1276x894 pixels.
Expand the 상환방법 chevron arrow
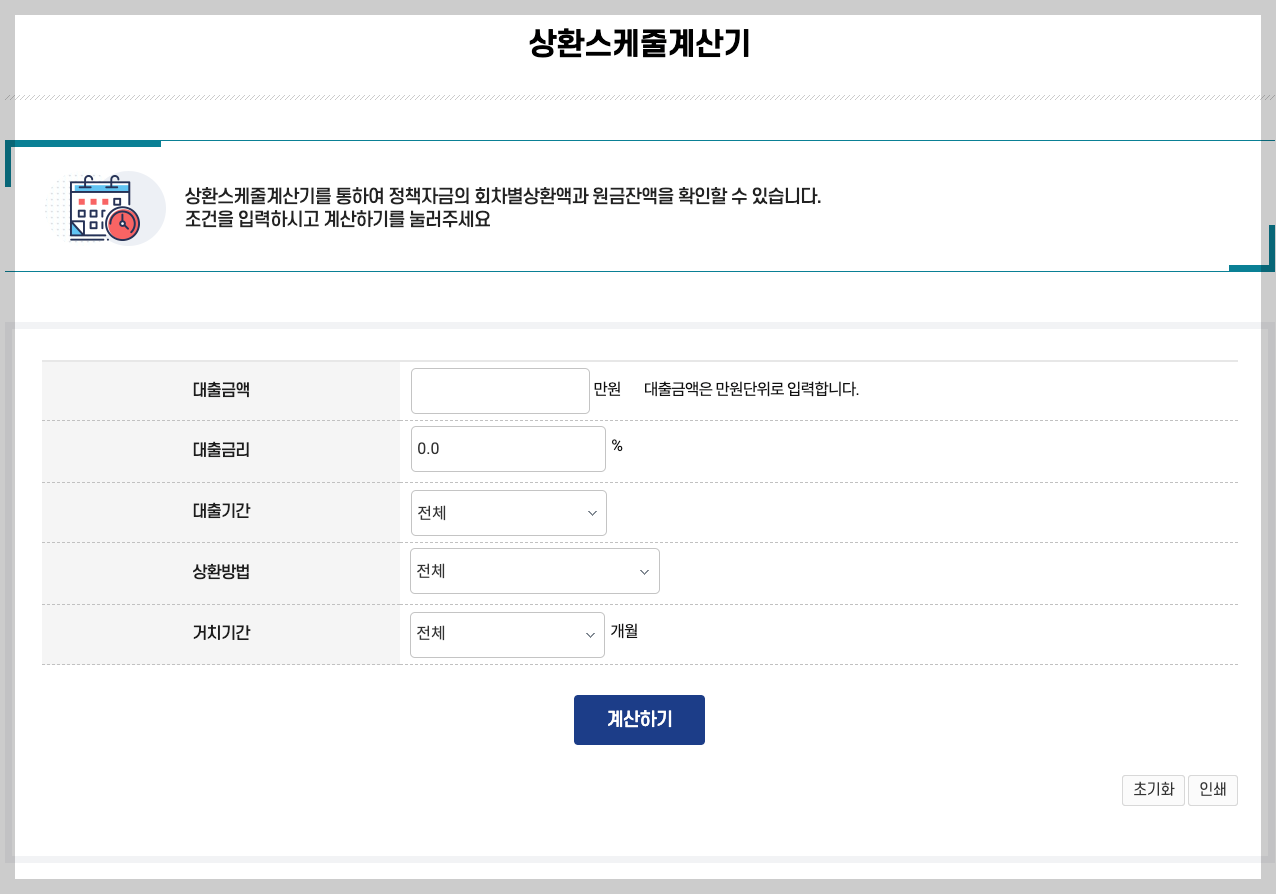click(x=645, y=570)
